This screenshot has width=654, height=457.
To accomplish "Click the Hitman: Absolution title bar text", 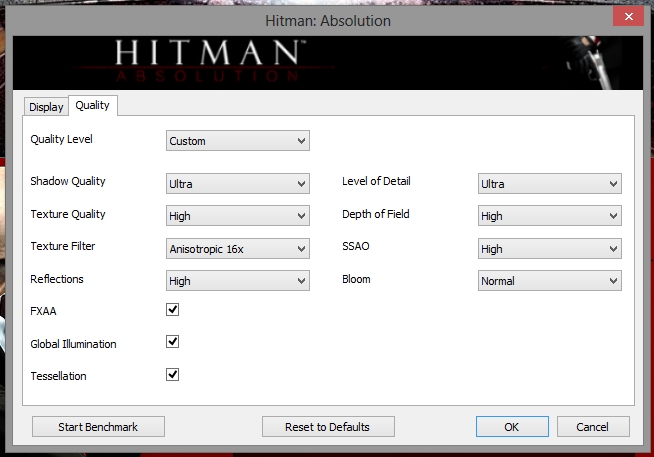I will tap(328, 21).
